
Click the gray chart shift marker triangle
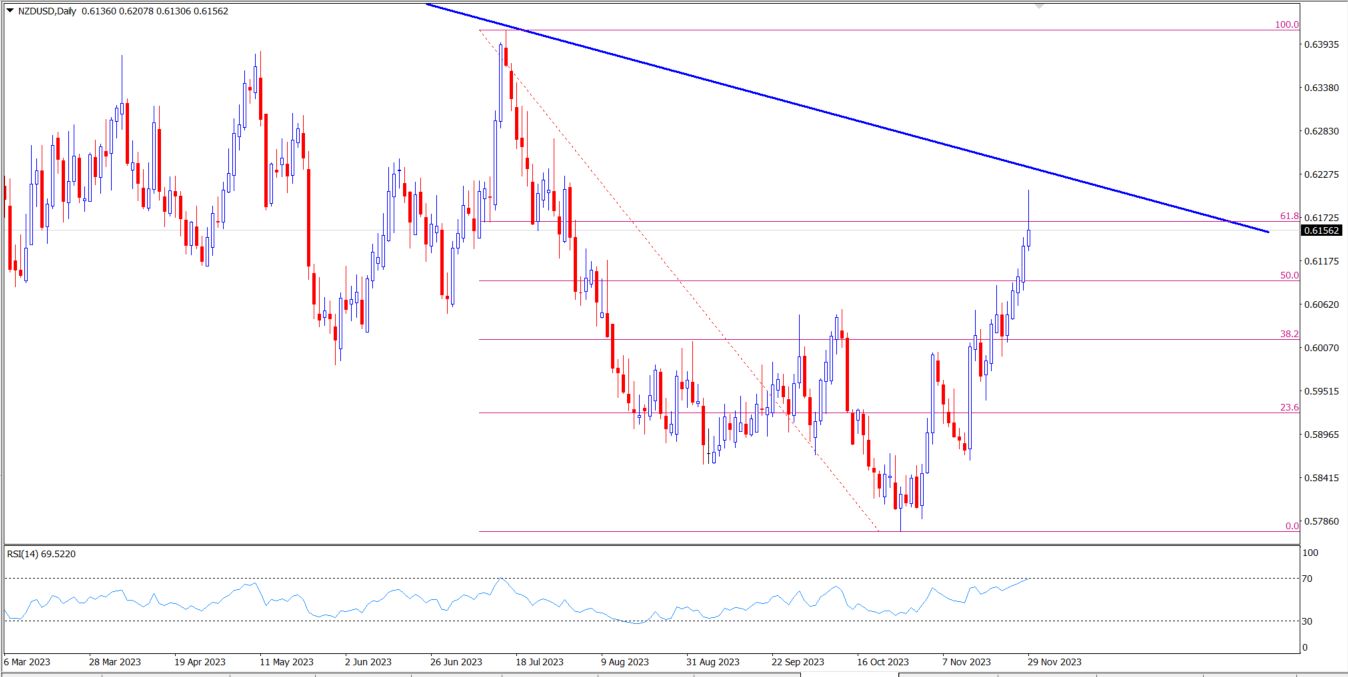point(1040,5)
